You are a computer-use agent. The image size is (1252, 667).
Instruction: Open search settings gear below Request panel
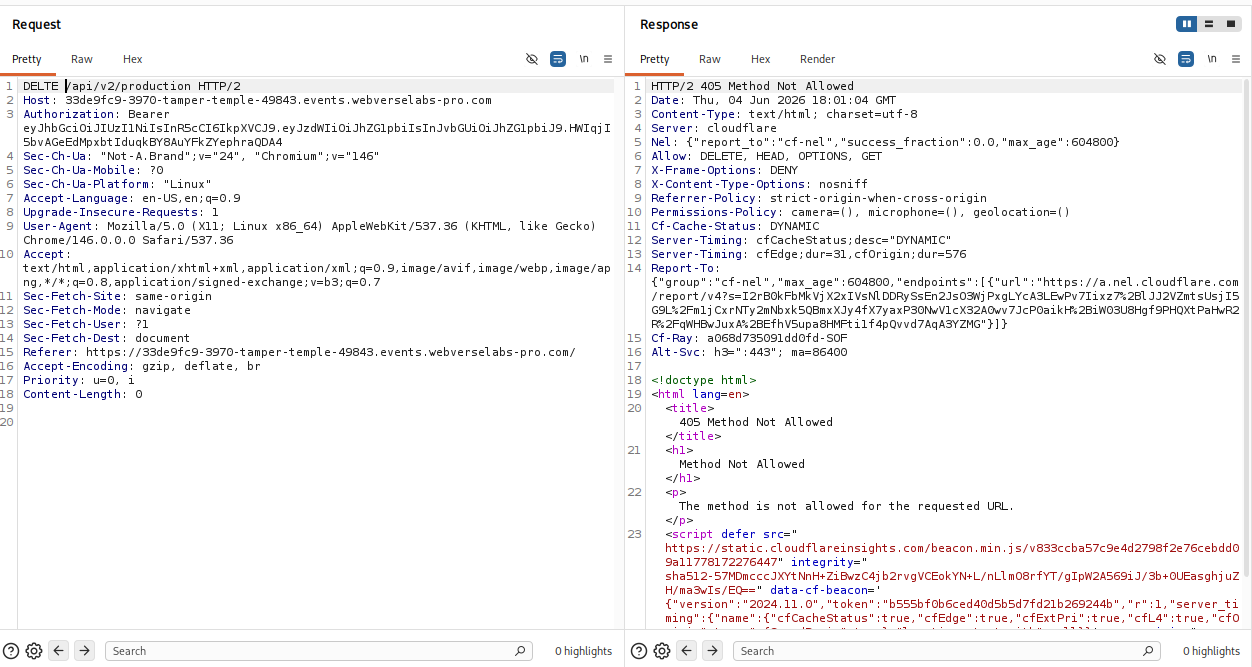(x=33, y=651)
